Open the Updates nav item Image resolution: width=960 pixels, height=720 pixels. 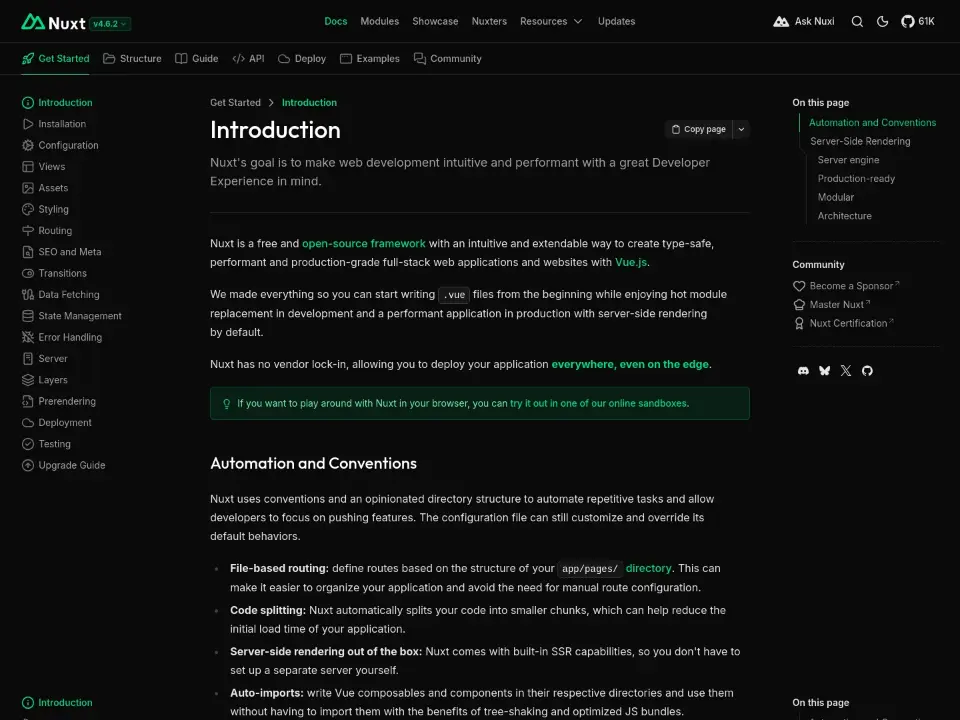click(617, 21)
